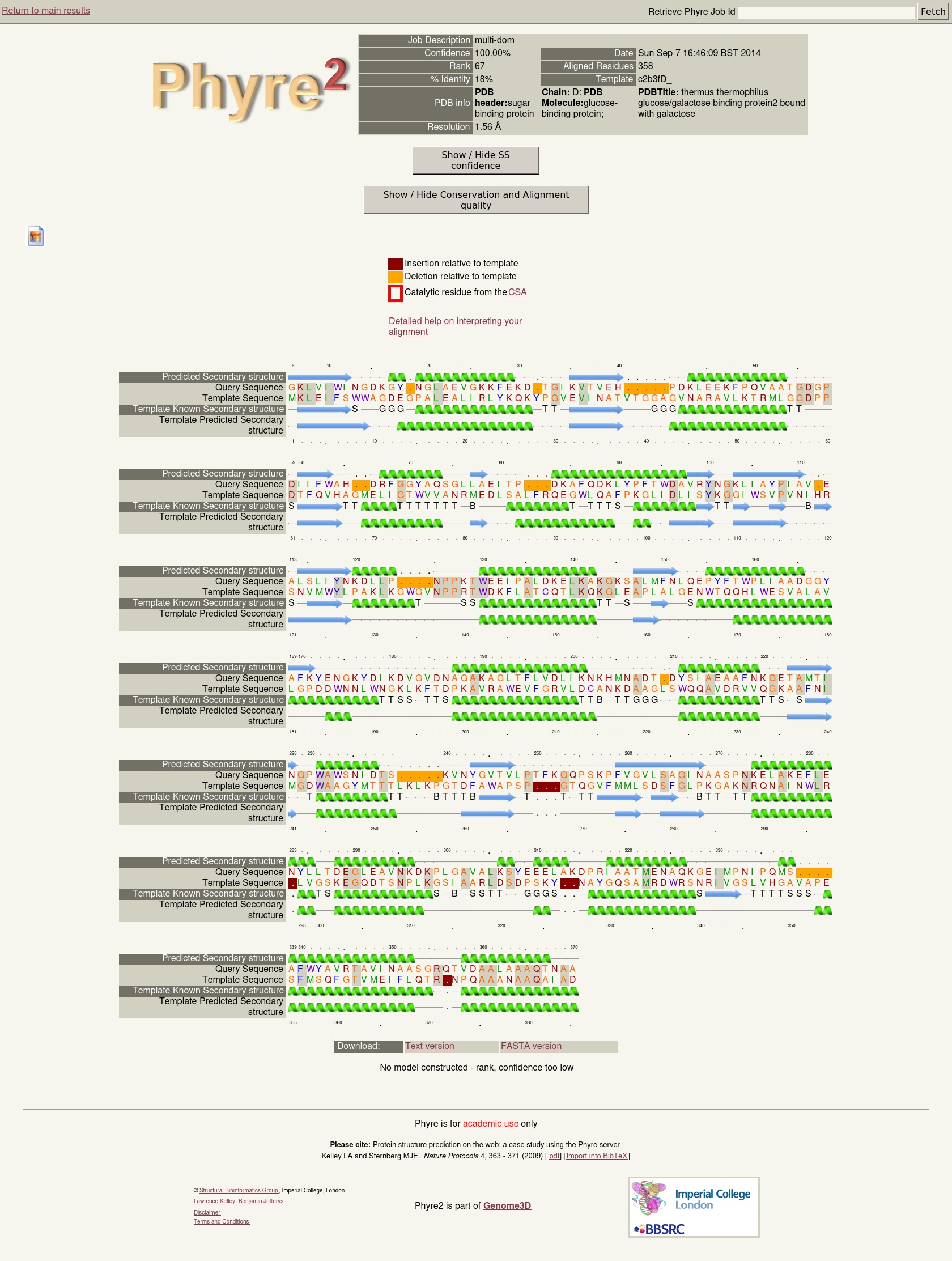Click the BBSRC logo

(x=658, y=1229)
